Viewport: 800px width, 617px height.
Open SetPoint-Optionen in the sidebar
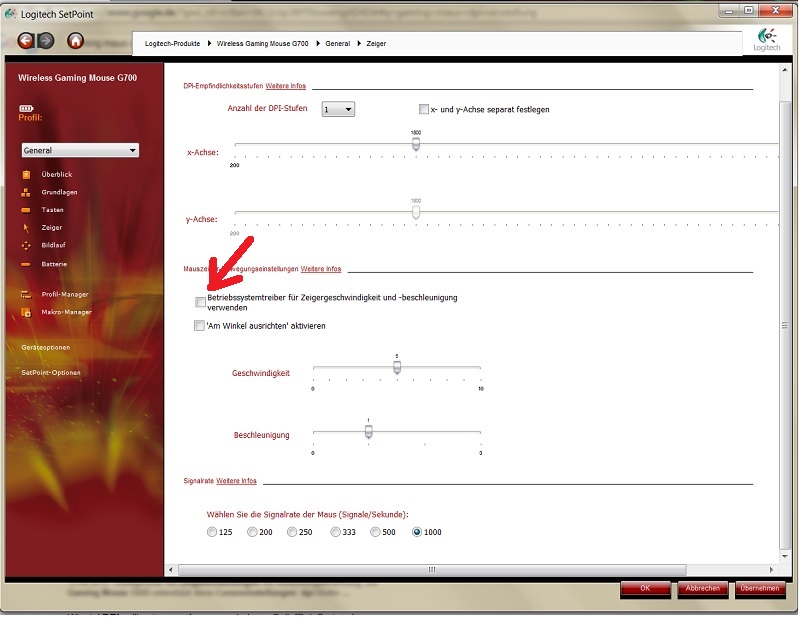[51, 373]
